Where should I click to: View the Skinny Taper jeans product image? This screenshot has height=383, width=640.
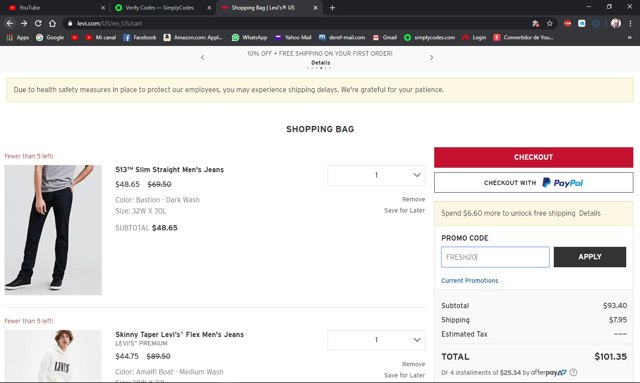[53, 356]
